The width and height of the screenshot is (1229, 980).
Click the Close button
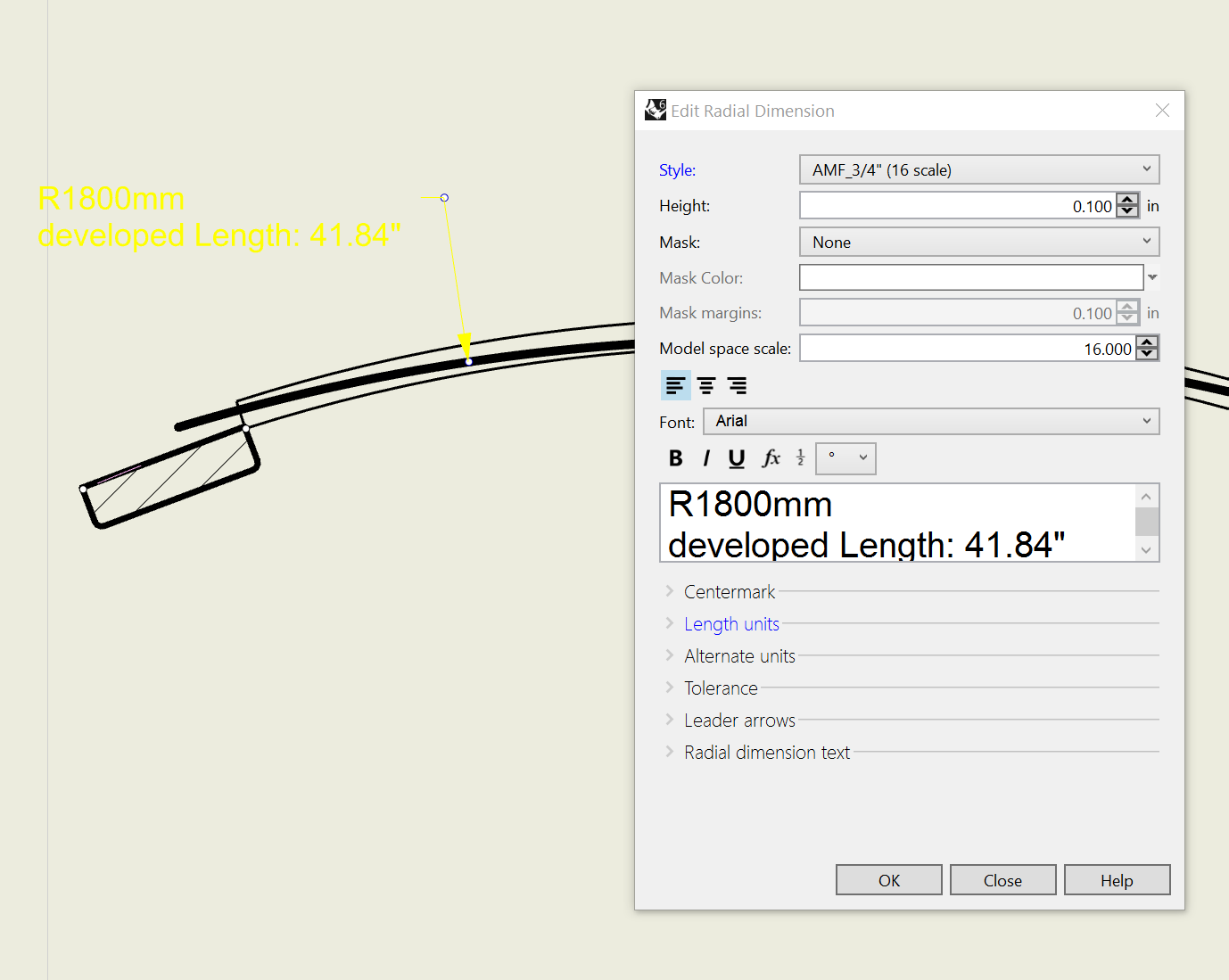pos(1003,880)
